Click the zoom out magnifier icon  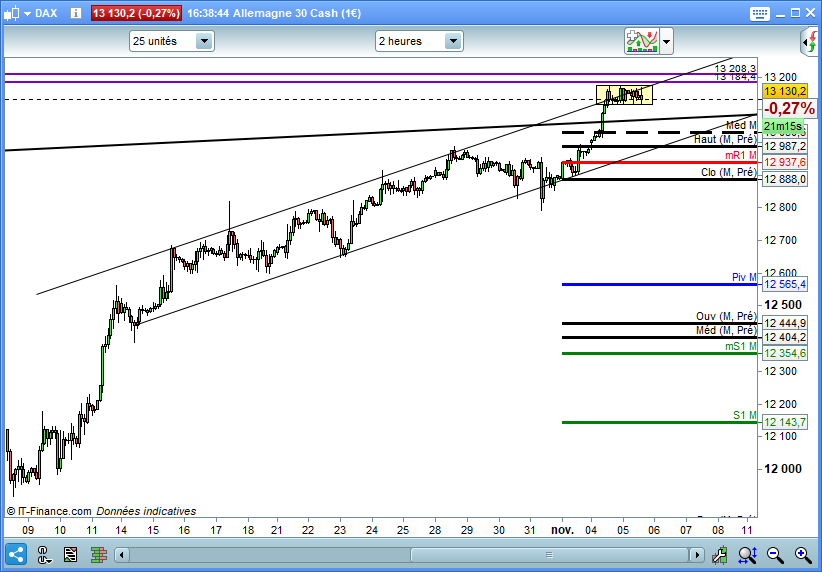(x=775, y=554)
